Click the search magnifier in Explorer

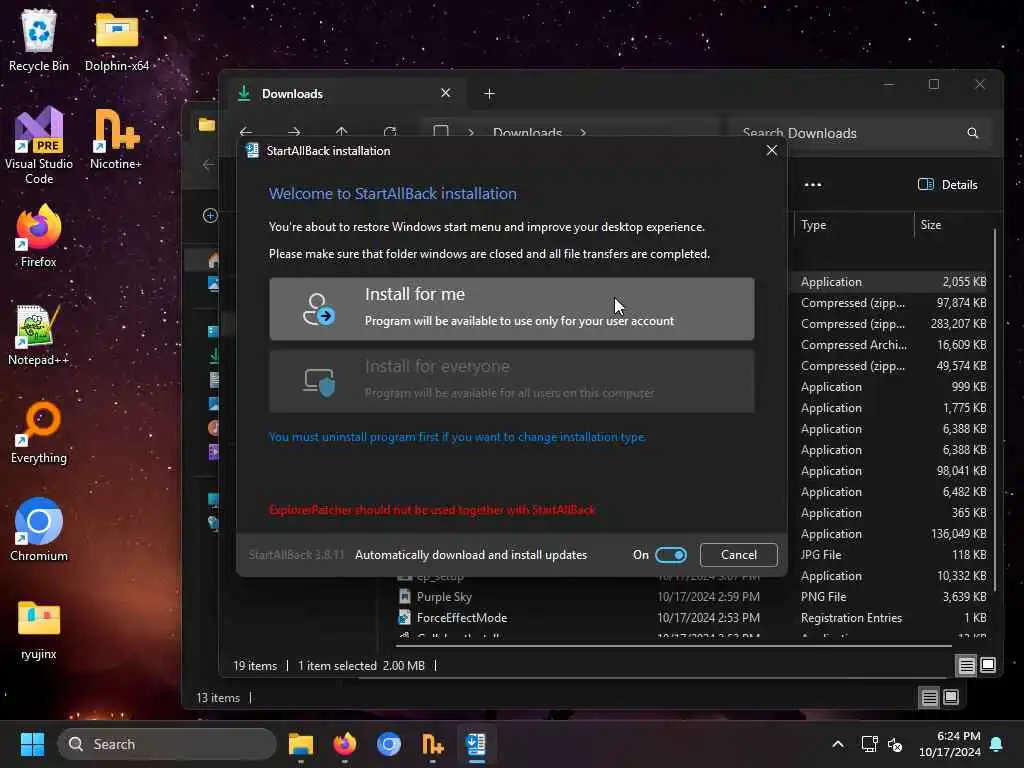(x=972, y=133)
